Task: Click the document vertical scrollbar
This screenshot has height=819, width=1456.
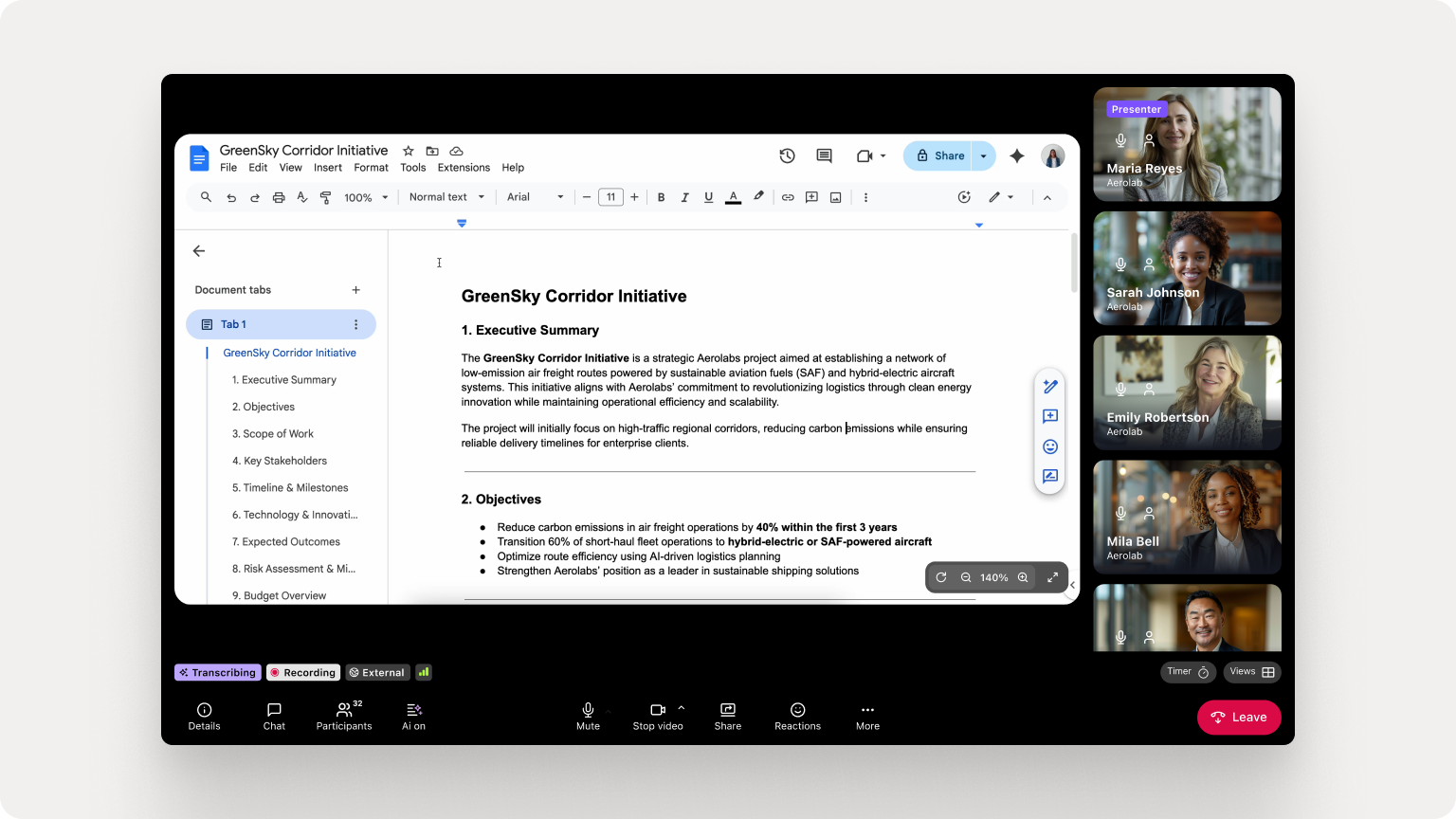Action: [x=1074, y=263]
